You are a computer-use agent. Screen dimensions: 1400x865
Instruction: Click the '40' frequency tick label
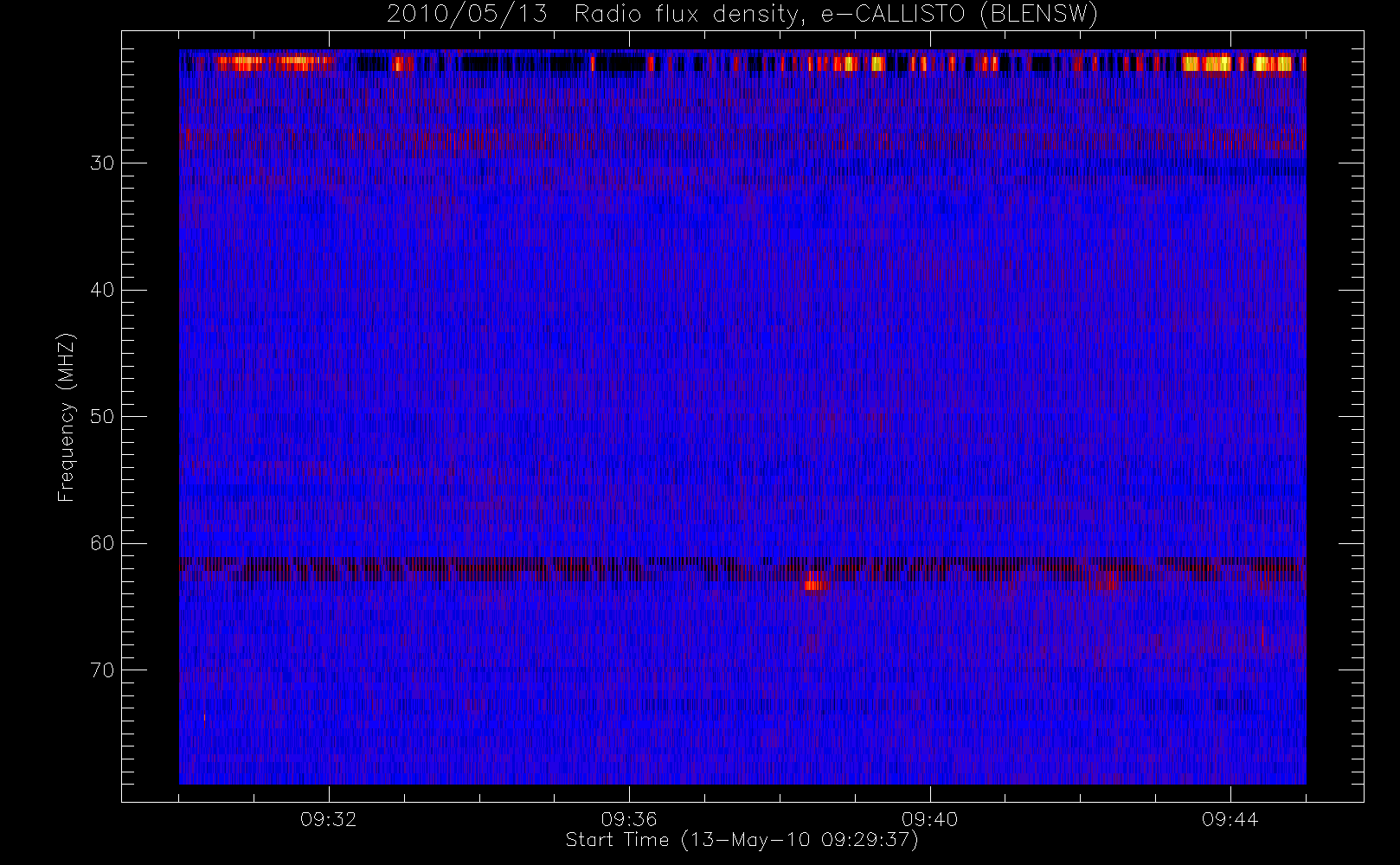click(102, 290)
